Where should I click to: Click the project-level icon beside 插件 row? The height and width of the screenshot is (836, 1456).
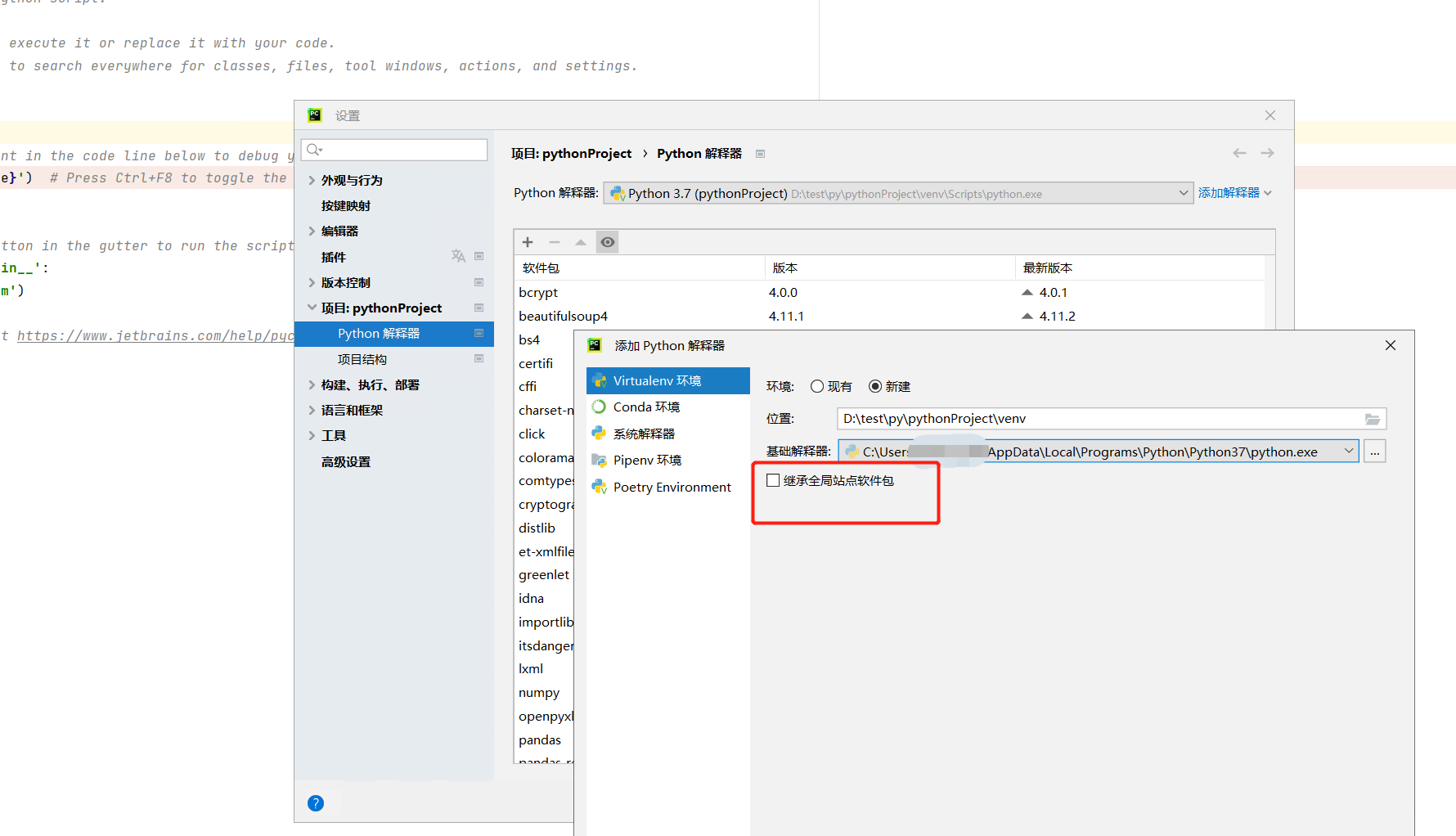(479, 256)
